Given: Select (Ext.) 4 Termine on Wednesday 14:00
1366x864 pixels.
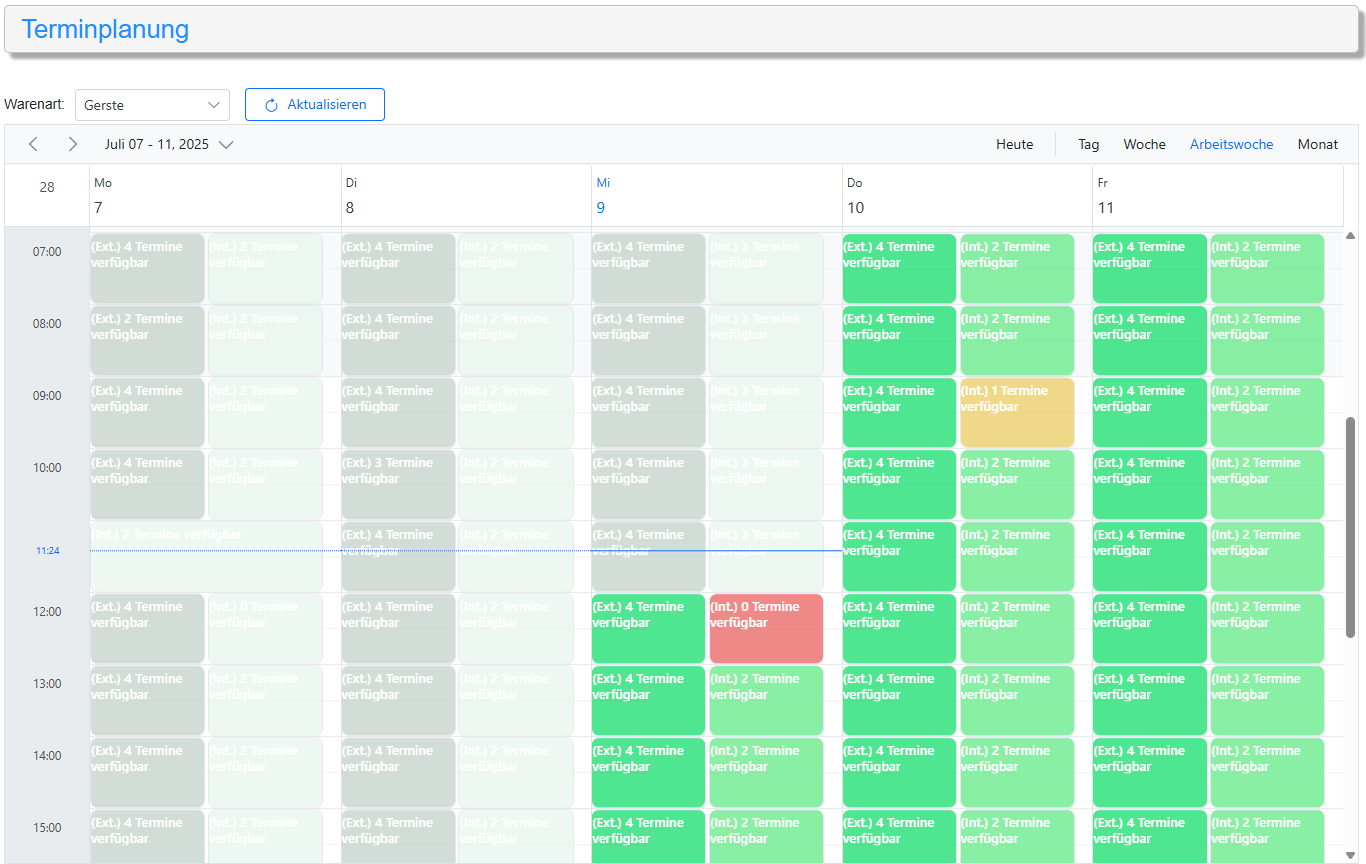Looking at the screenshot, I should [x=648, y=772].
